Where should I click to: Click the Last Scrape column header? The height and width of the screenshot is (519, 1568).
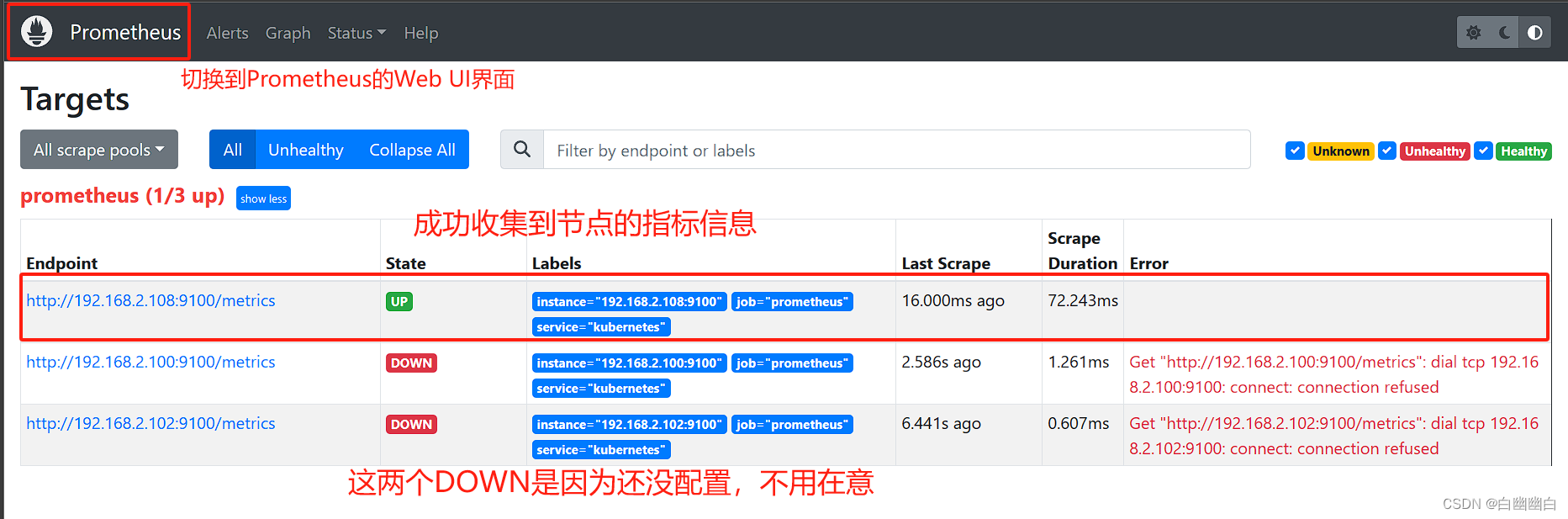tap(946, 263)
